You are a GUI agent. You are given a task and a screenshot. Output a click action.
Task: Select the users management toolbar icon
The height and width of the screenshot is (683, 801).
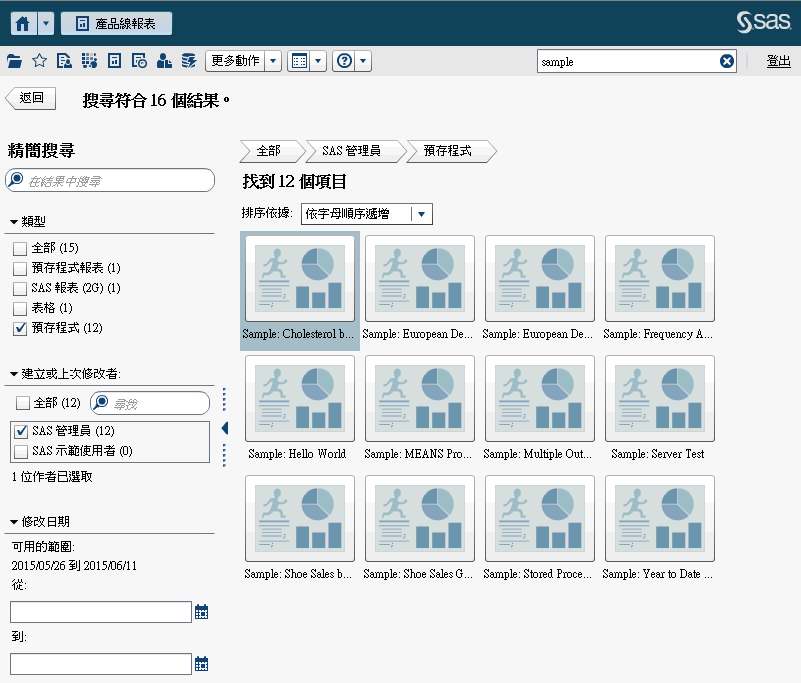[162, 60]
